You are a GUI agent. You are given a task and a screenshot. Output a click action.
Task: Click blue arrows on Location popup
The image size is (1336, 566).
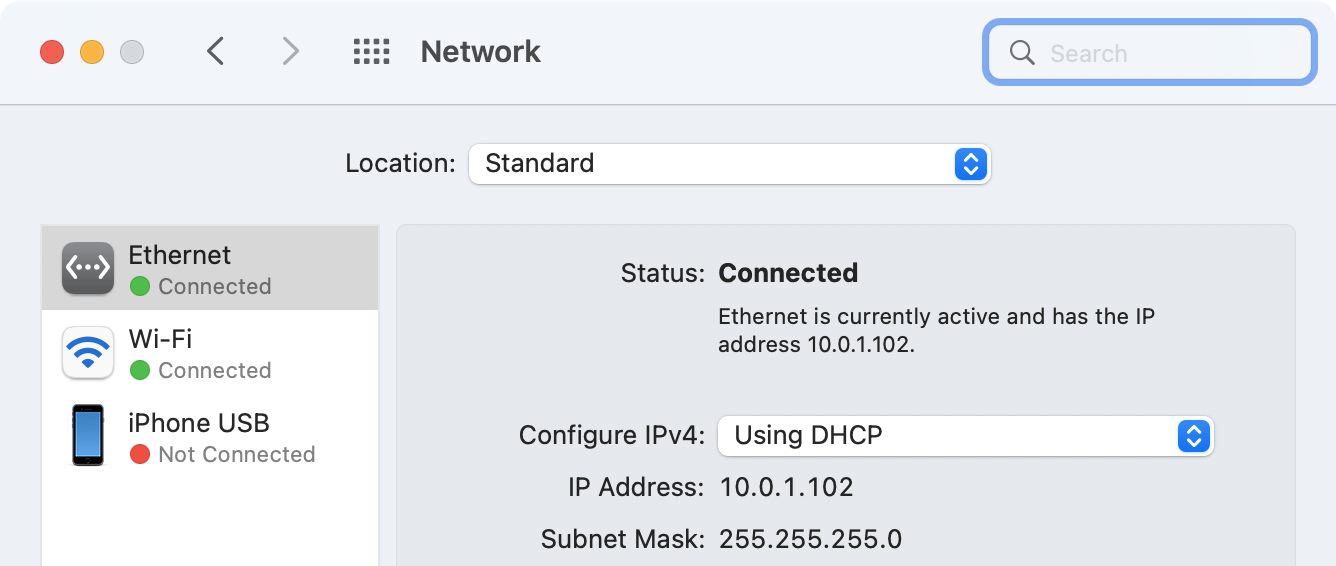point(971,163)
